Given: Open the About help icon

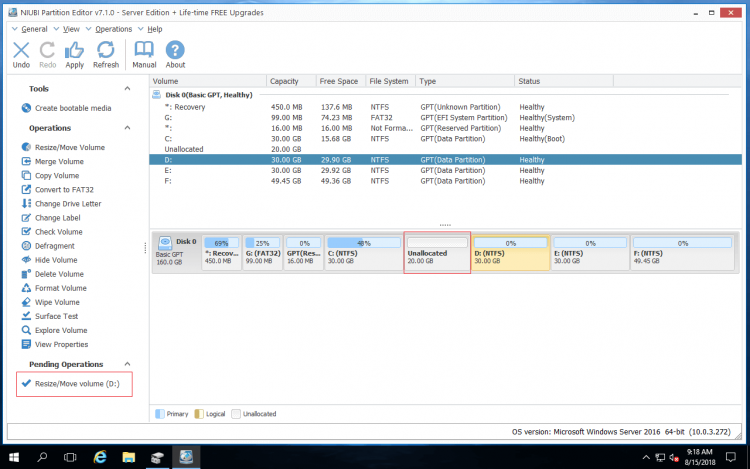Looking at the screenshot, I should (175, 50).
